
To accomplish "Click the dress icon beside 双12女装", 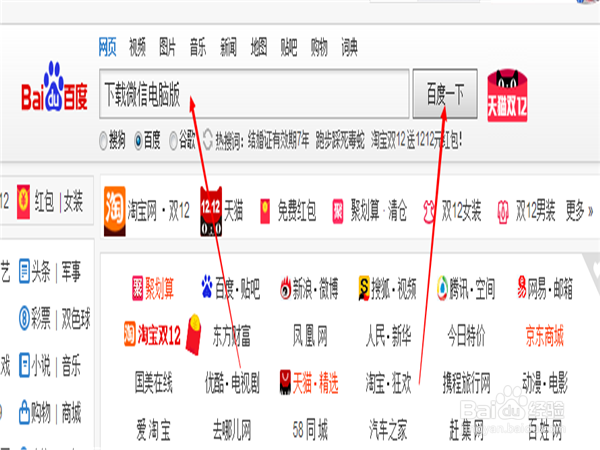I will tap(429, 211).
